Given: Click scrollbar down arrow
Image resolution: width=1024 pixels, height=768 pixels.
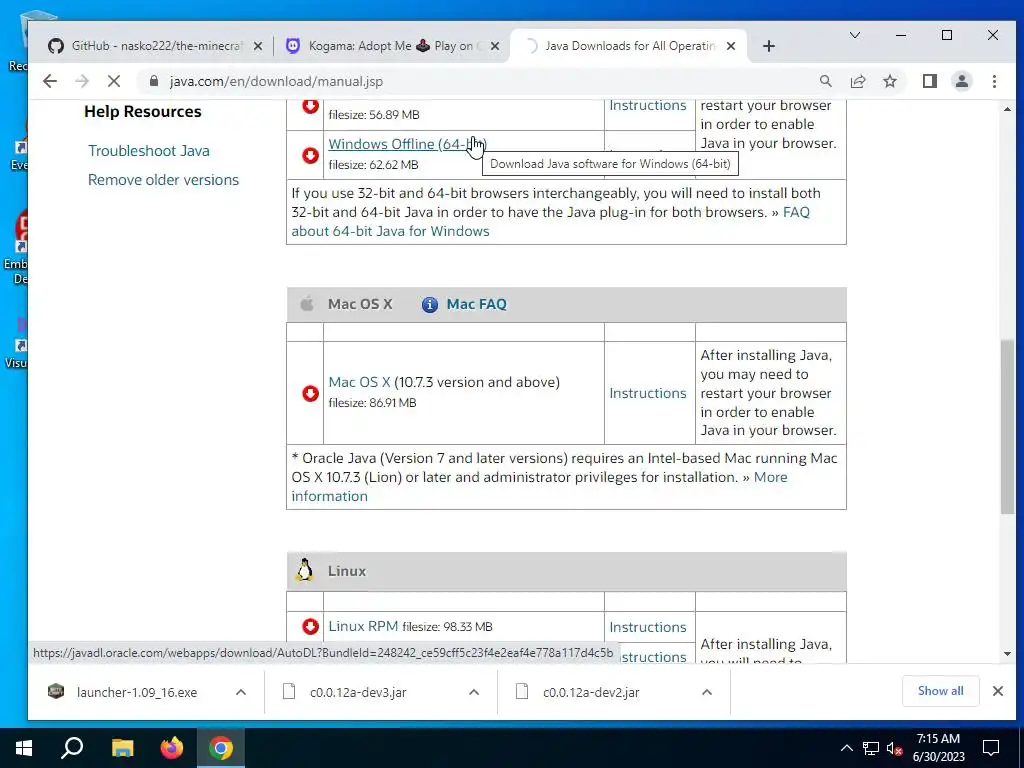Looking at the screenshot, I should click(x=1007, y=654).
